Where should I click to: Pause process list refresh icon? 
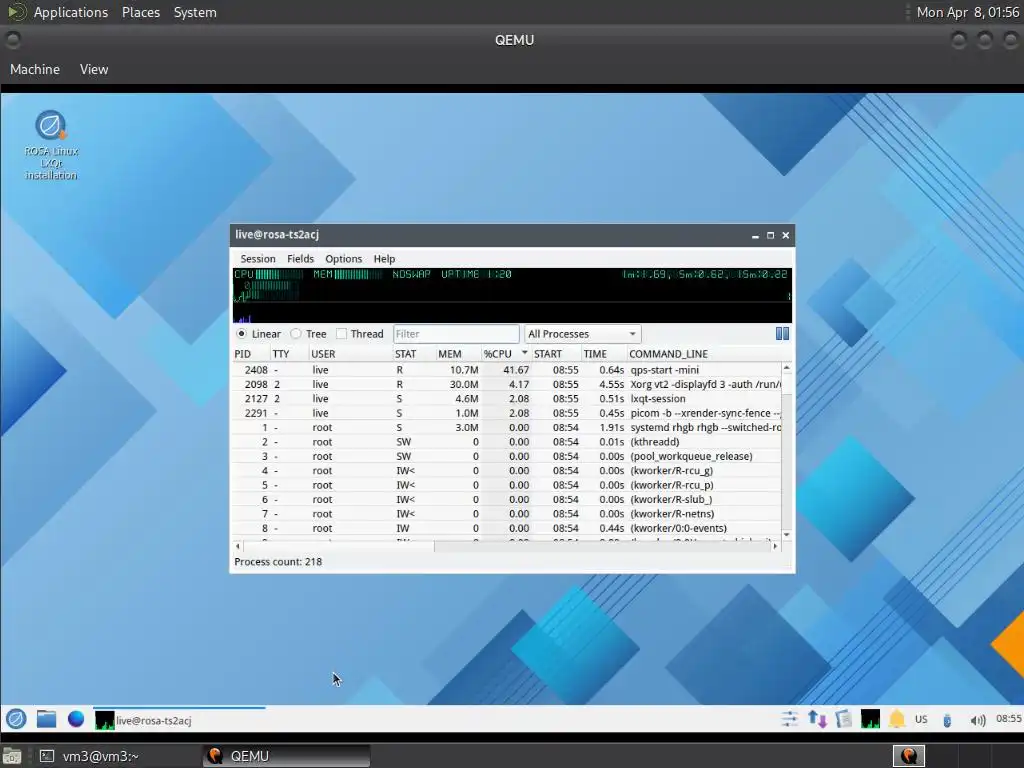[782, 334]
